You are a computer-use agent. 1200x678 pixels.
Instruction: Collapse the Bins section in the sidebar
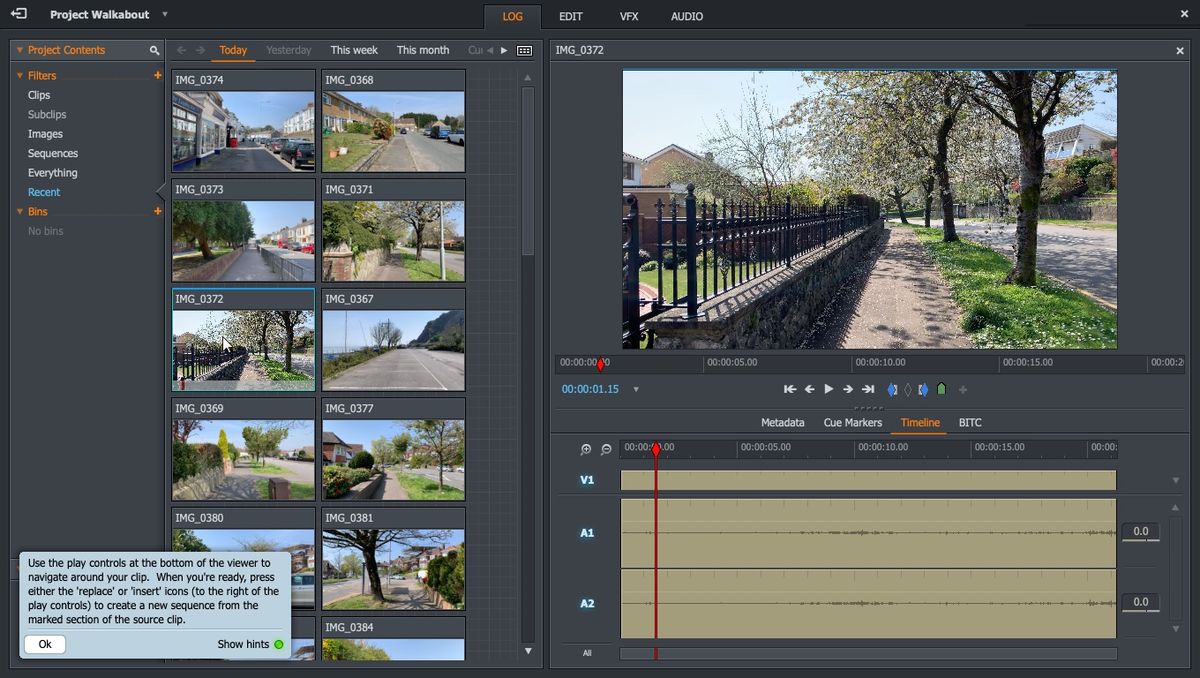pos(18,211)
